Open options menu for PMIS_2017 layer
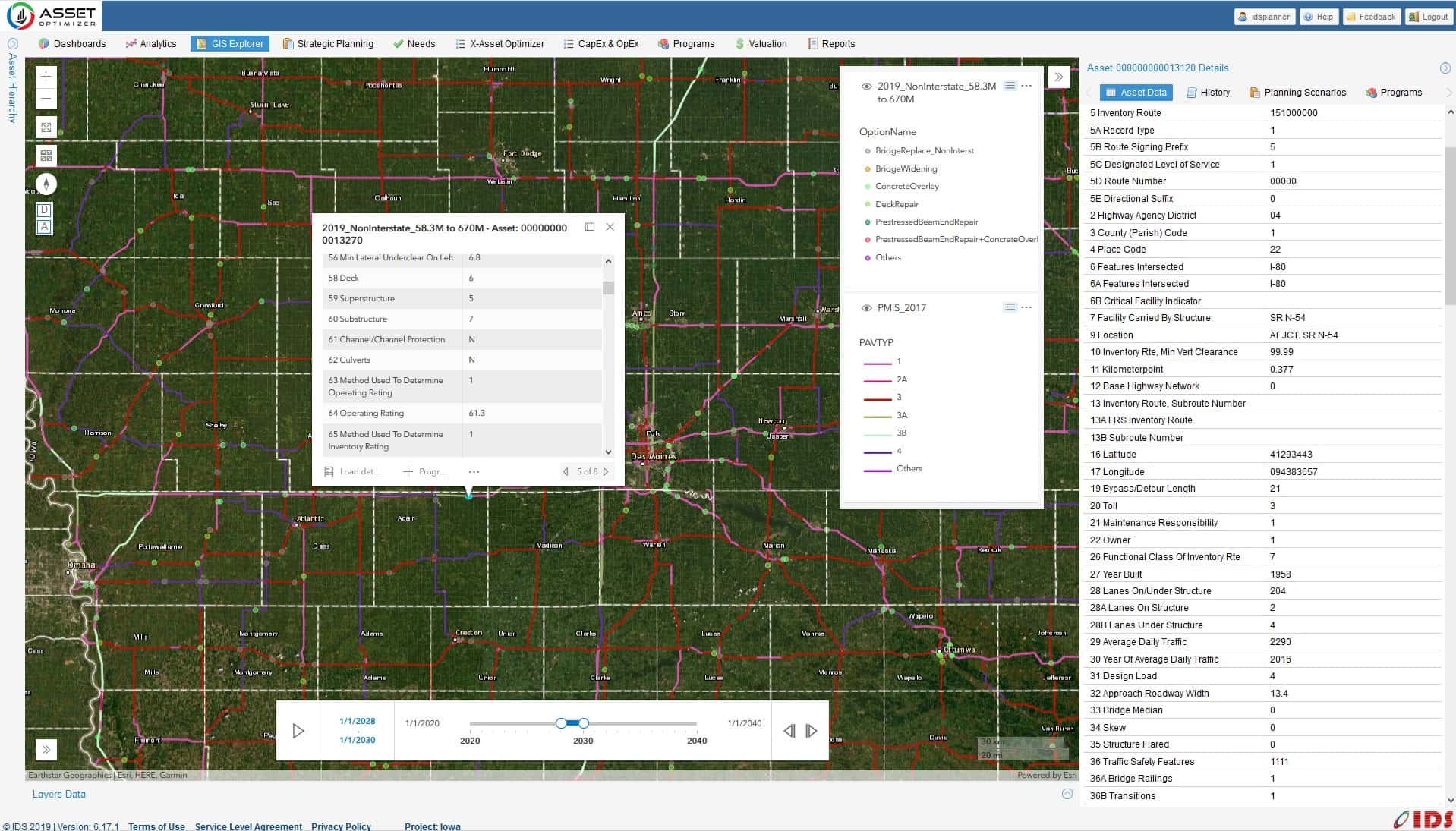 point(1026,307)
